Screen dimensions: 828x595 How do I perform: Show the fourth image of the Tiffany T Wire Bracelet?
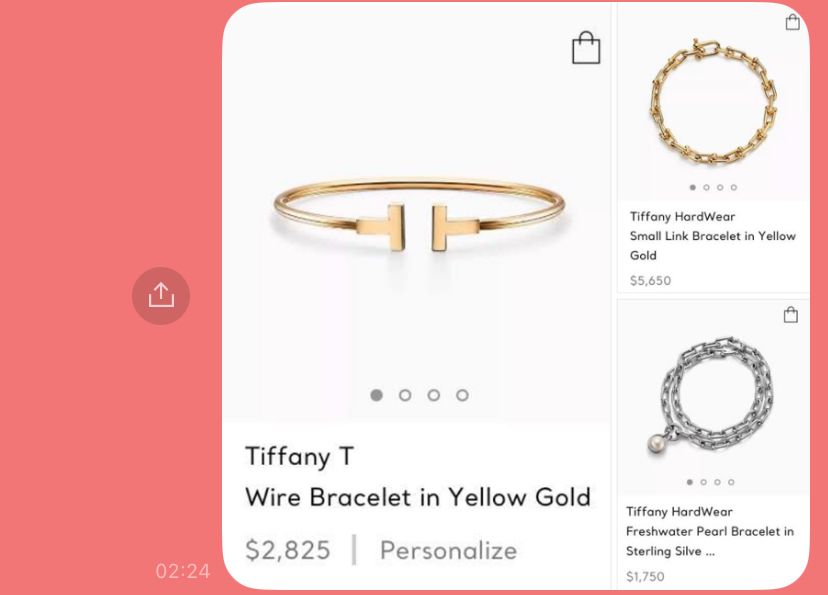click(x=462, y=395)
